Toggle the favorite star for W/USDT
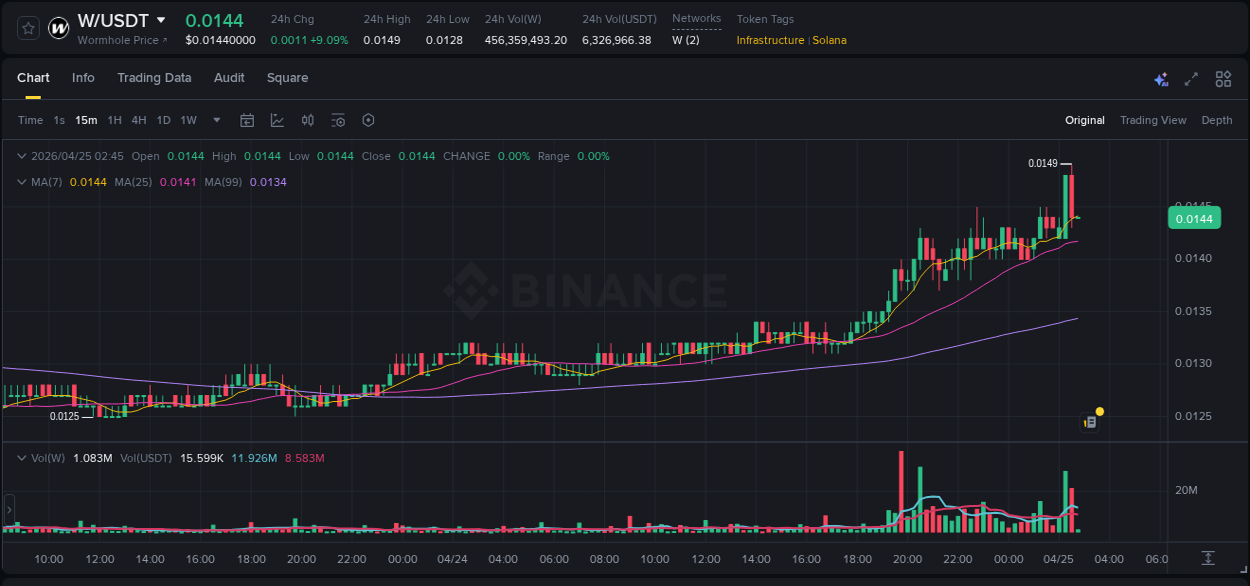Image resolution: width=1250 pixels, height=586 pixels. (27, 28)
